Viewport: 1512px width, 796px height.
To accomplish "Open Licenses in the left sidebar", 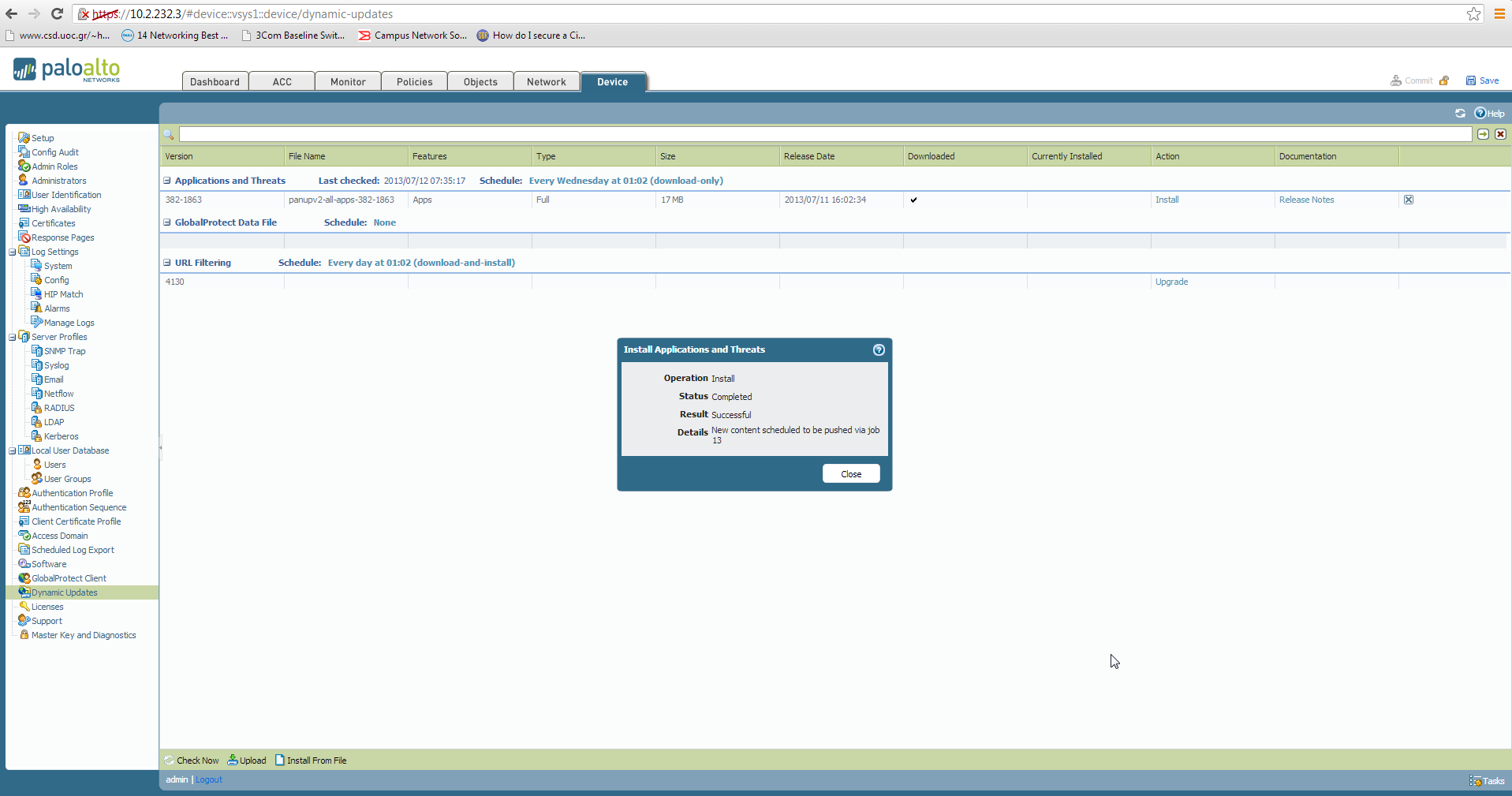I will click(47, 607).
